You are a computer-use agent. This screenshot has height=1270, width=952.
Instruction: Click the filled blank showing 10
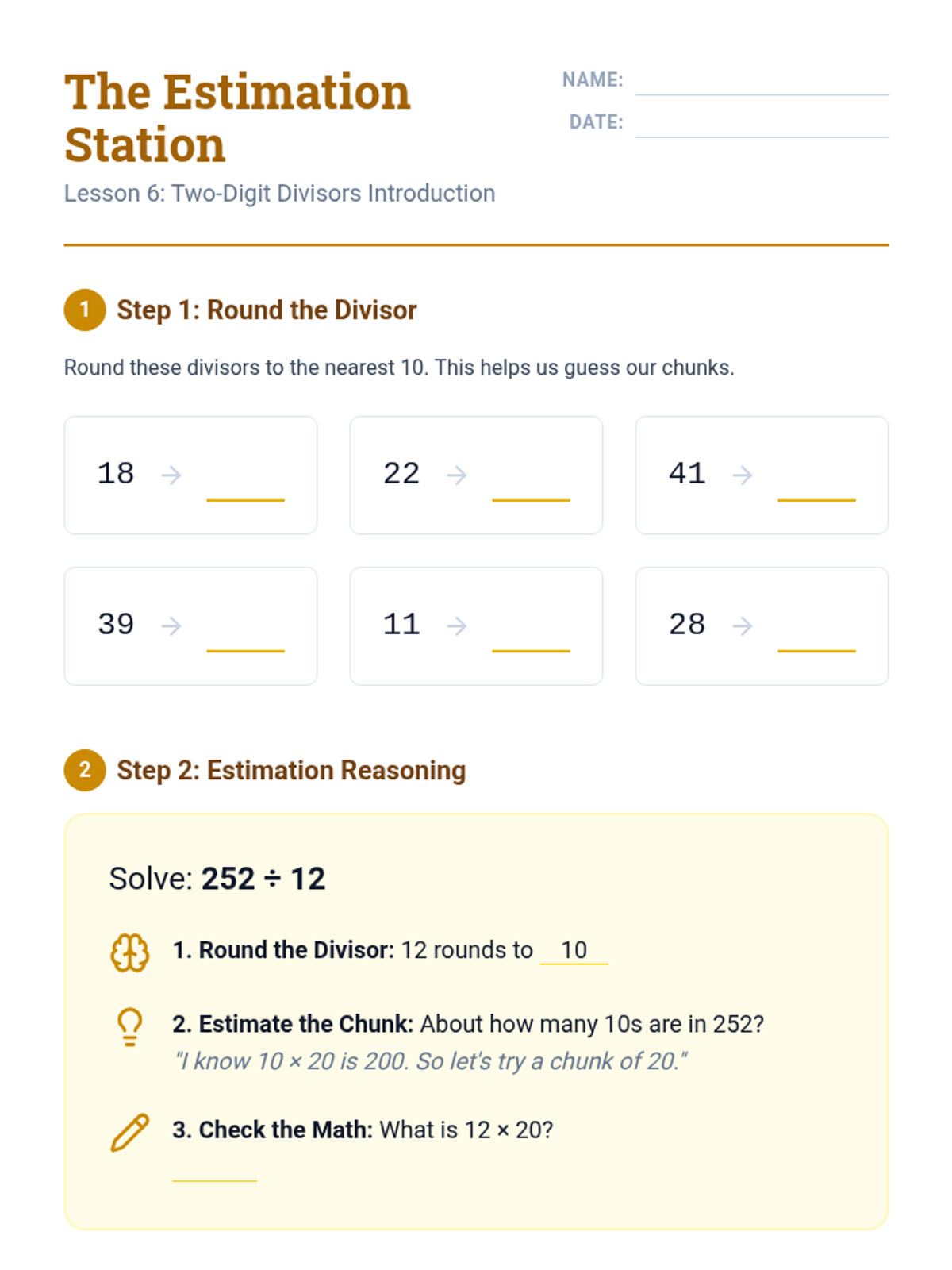click(x=574, y=950)
